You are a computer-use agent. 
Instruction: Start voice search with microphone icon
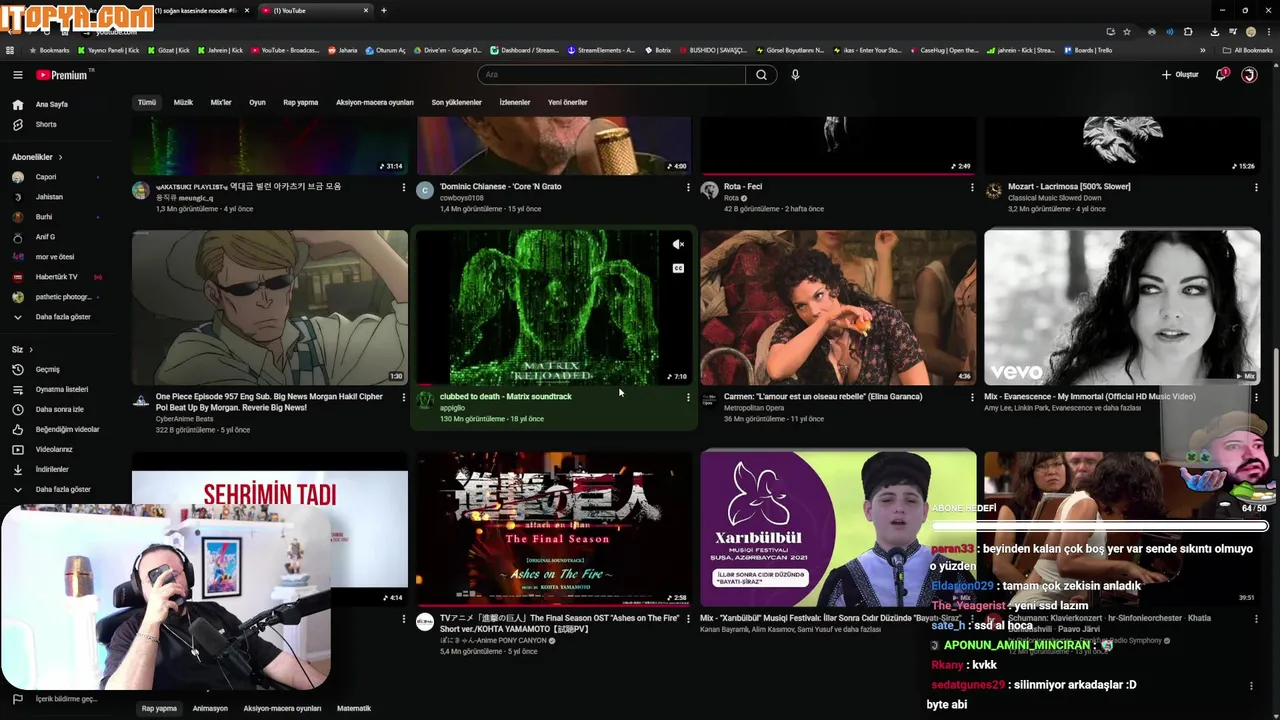(795, 75)
